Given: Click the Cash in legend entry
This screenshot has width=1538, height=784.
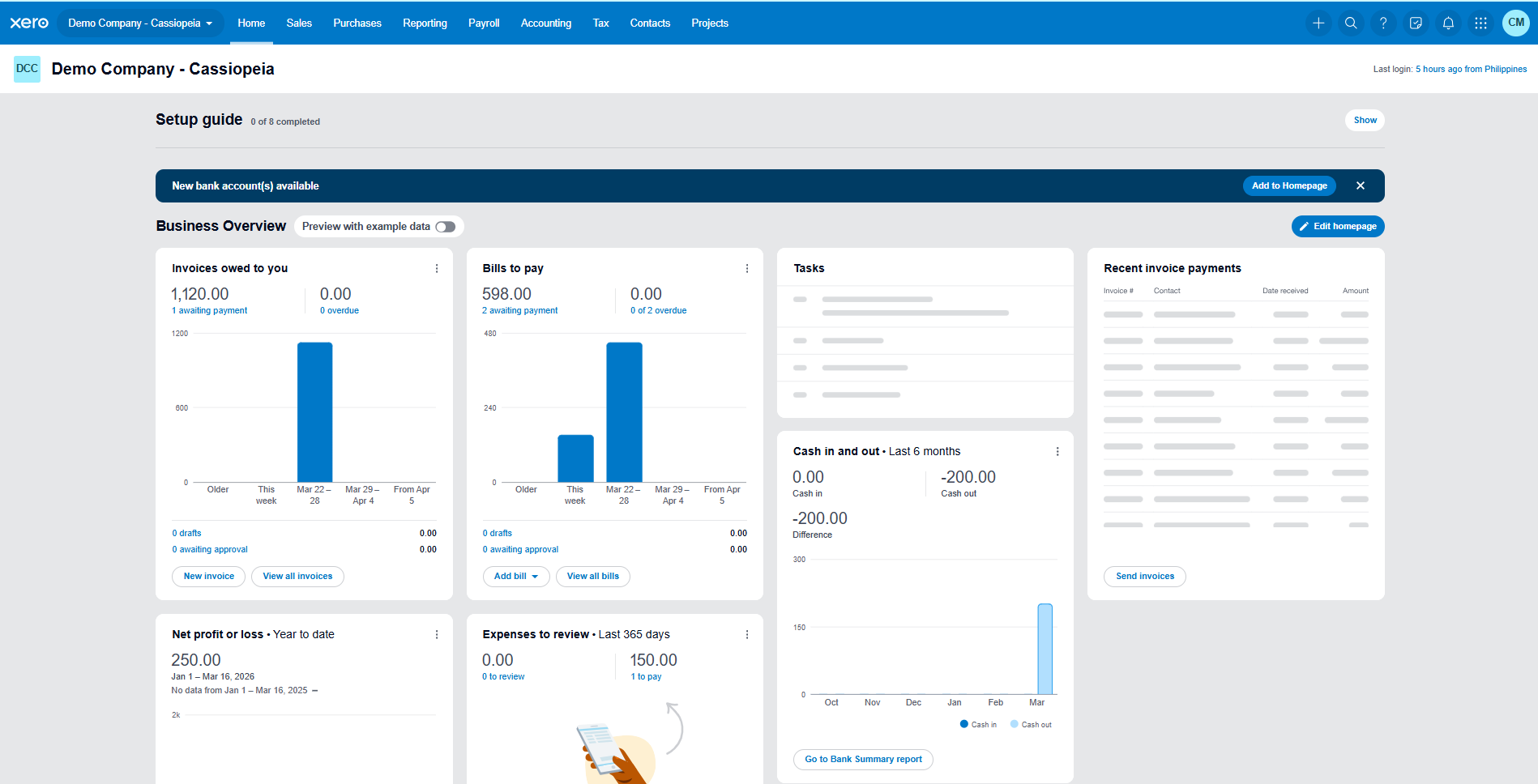Looking at the screenshot, I should coord(978,724).
